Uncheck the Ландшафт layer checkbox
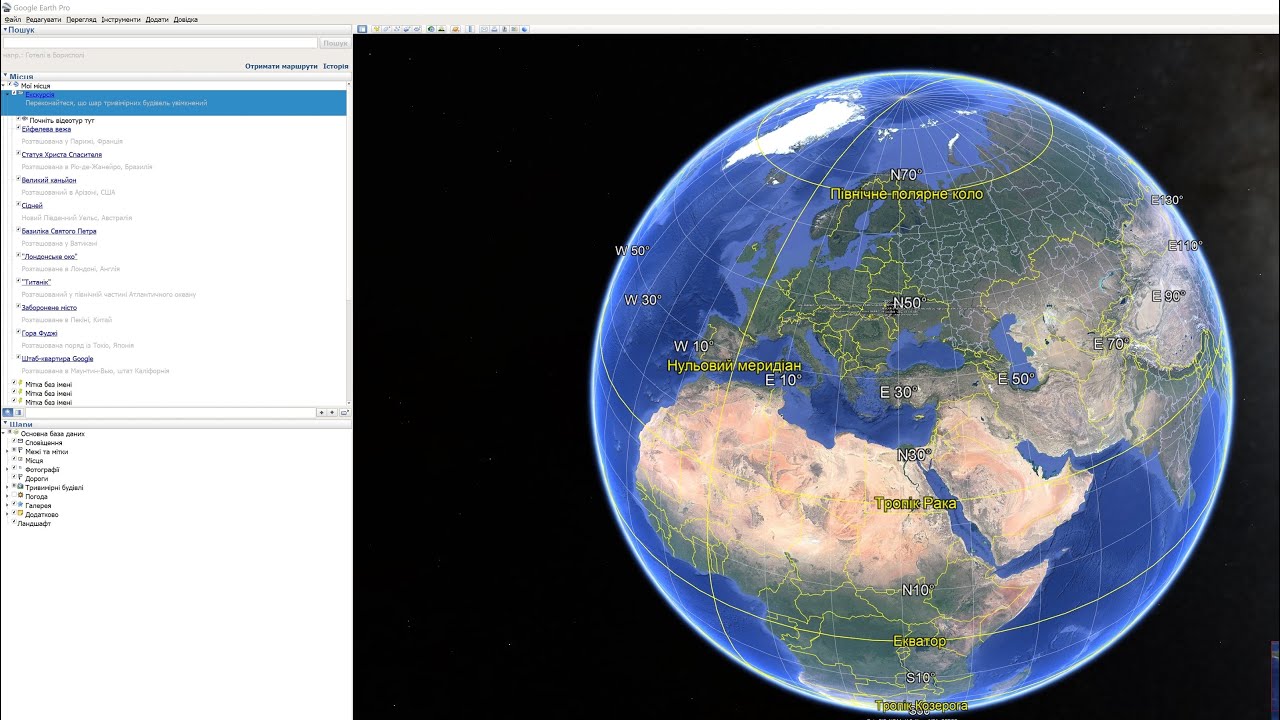The width and height of the screenshot is (1280, 720). pos(14,522)
